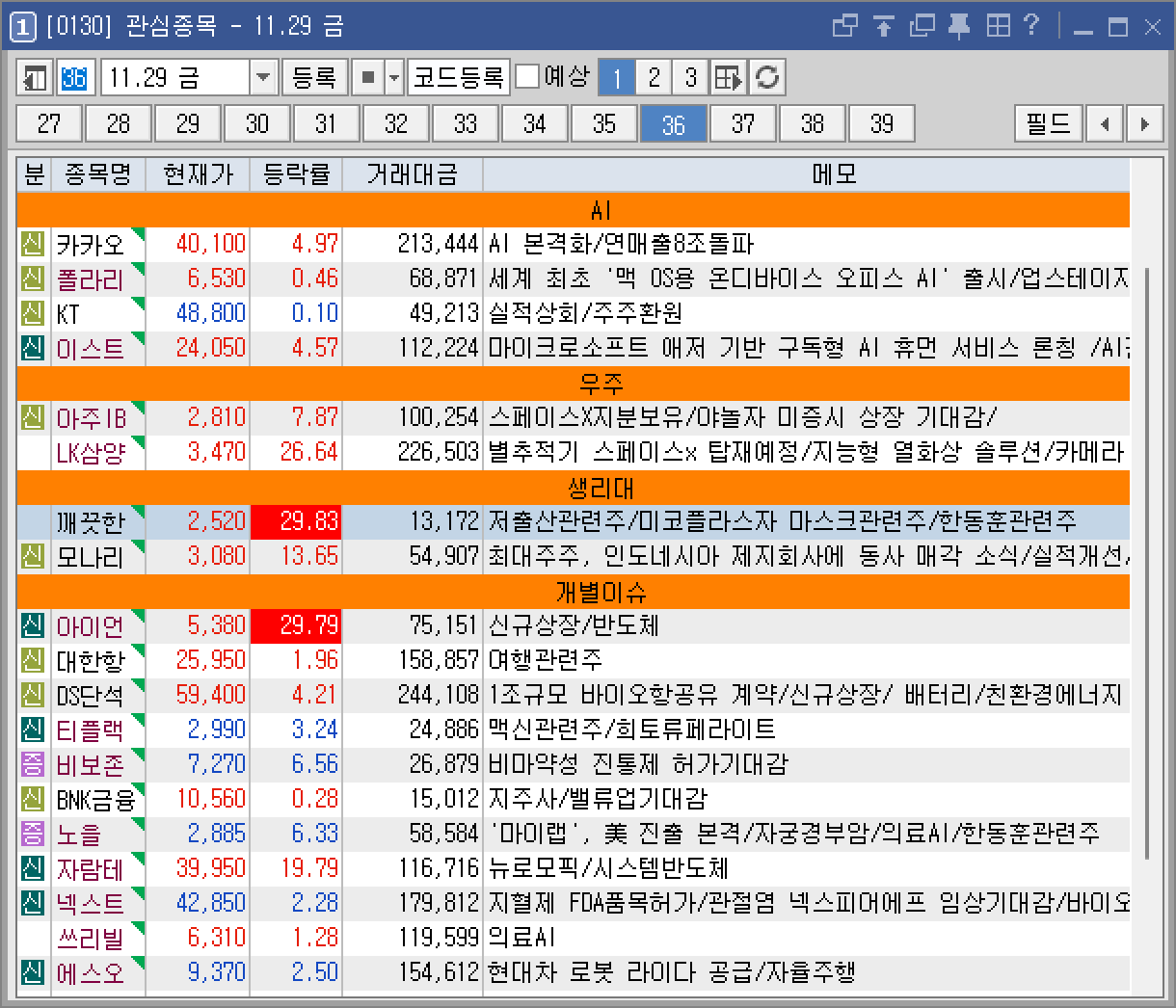The image size is (1176, 1008).
Task: Click the vertical scrollbar thumb of the list
Action: click(1146, 564)
